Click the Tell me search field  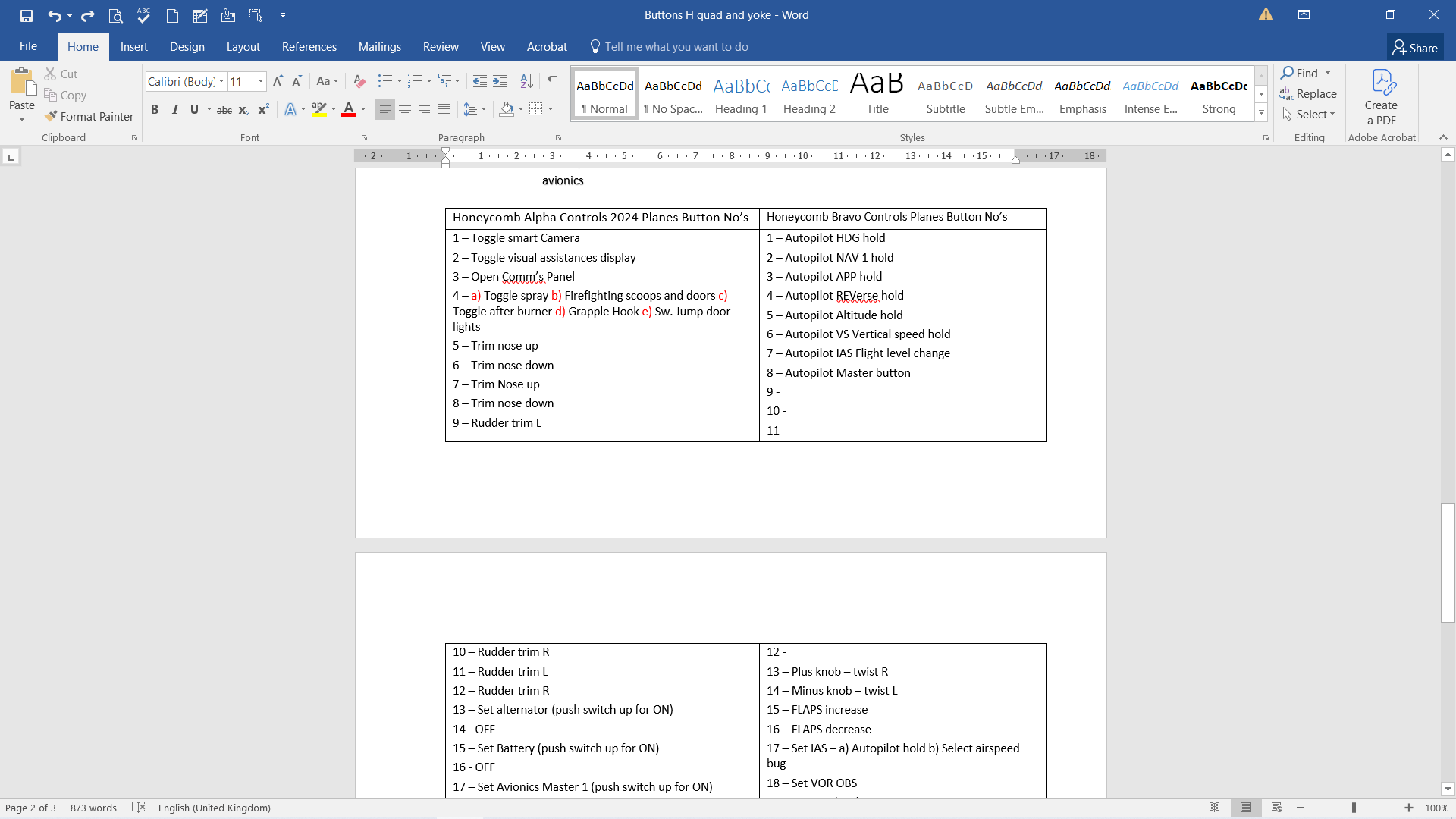tap(676, 47)
